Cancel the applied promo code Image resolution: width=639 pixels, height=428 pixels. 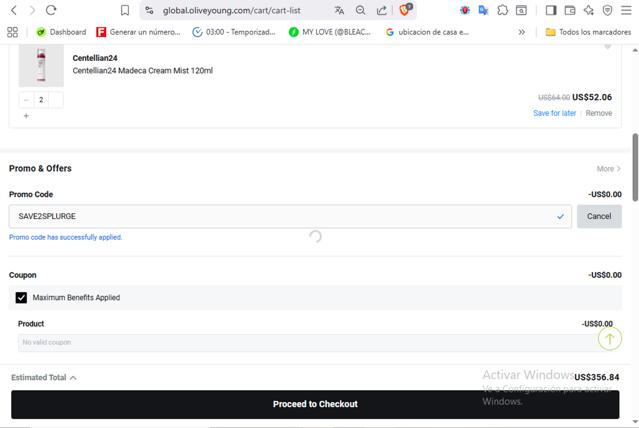coord(599,216)
